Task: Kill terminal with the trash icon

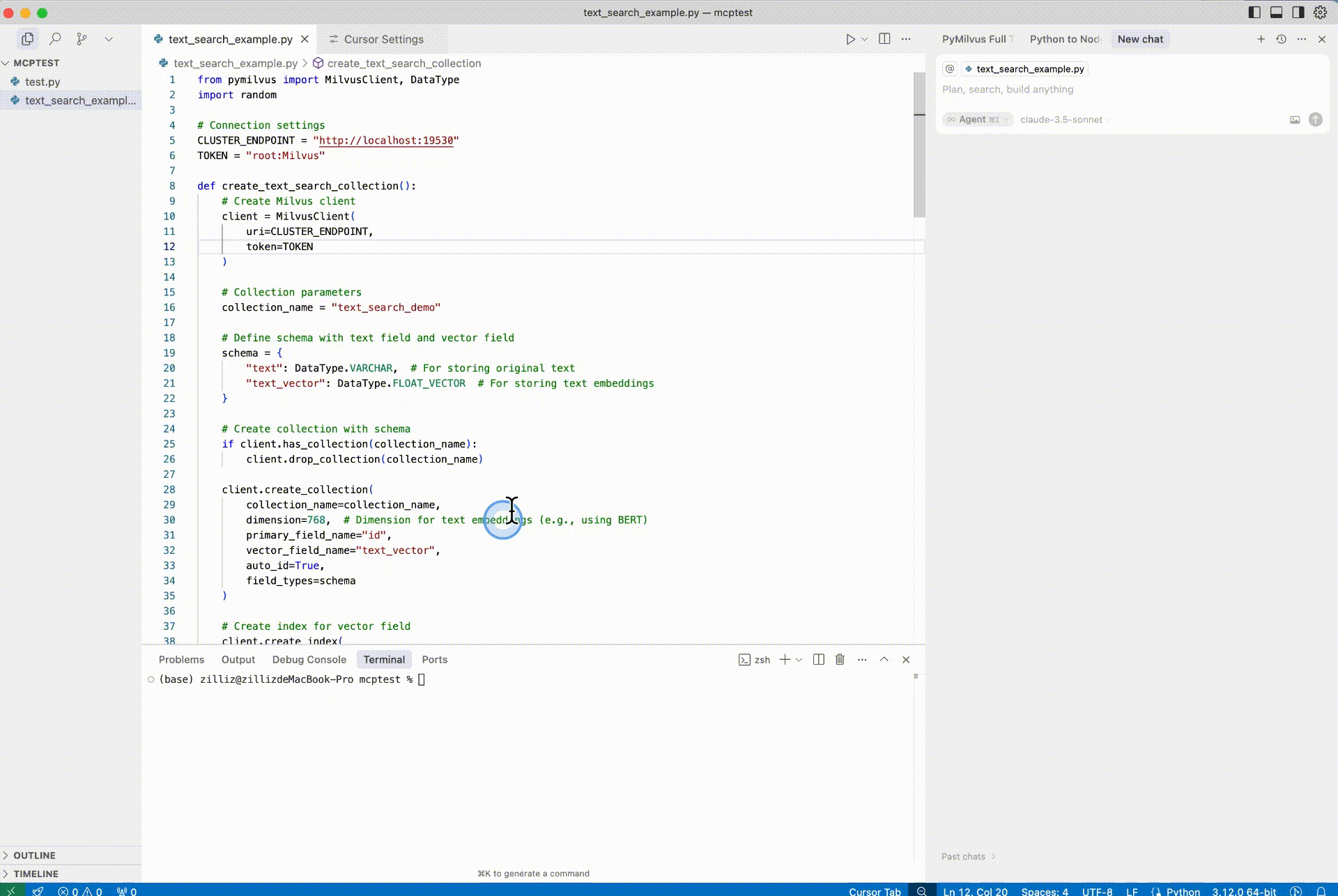Action: pyautogui.click(x=840, y=659)
